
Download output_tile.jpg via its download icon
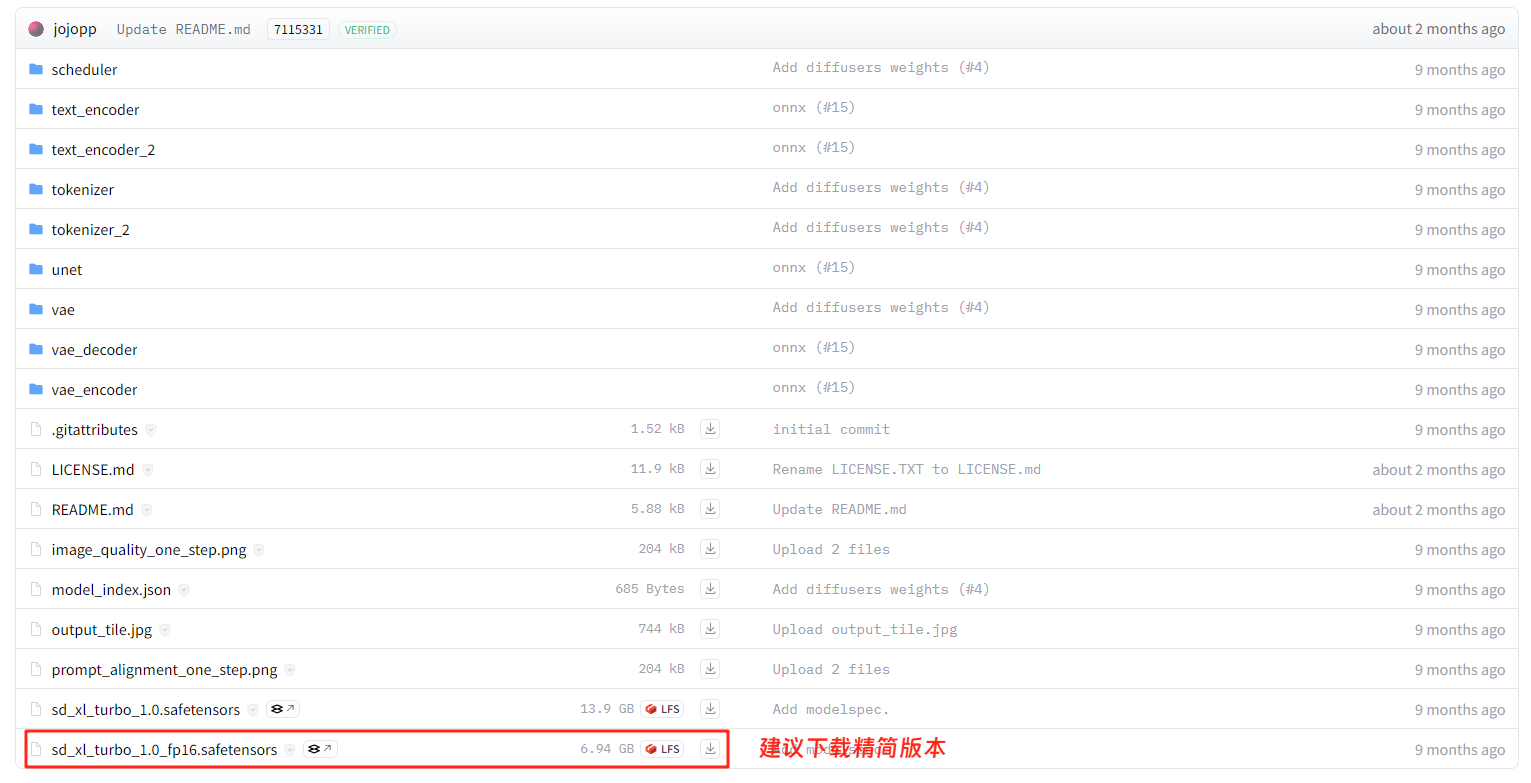(710, 629)
